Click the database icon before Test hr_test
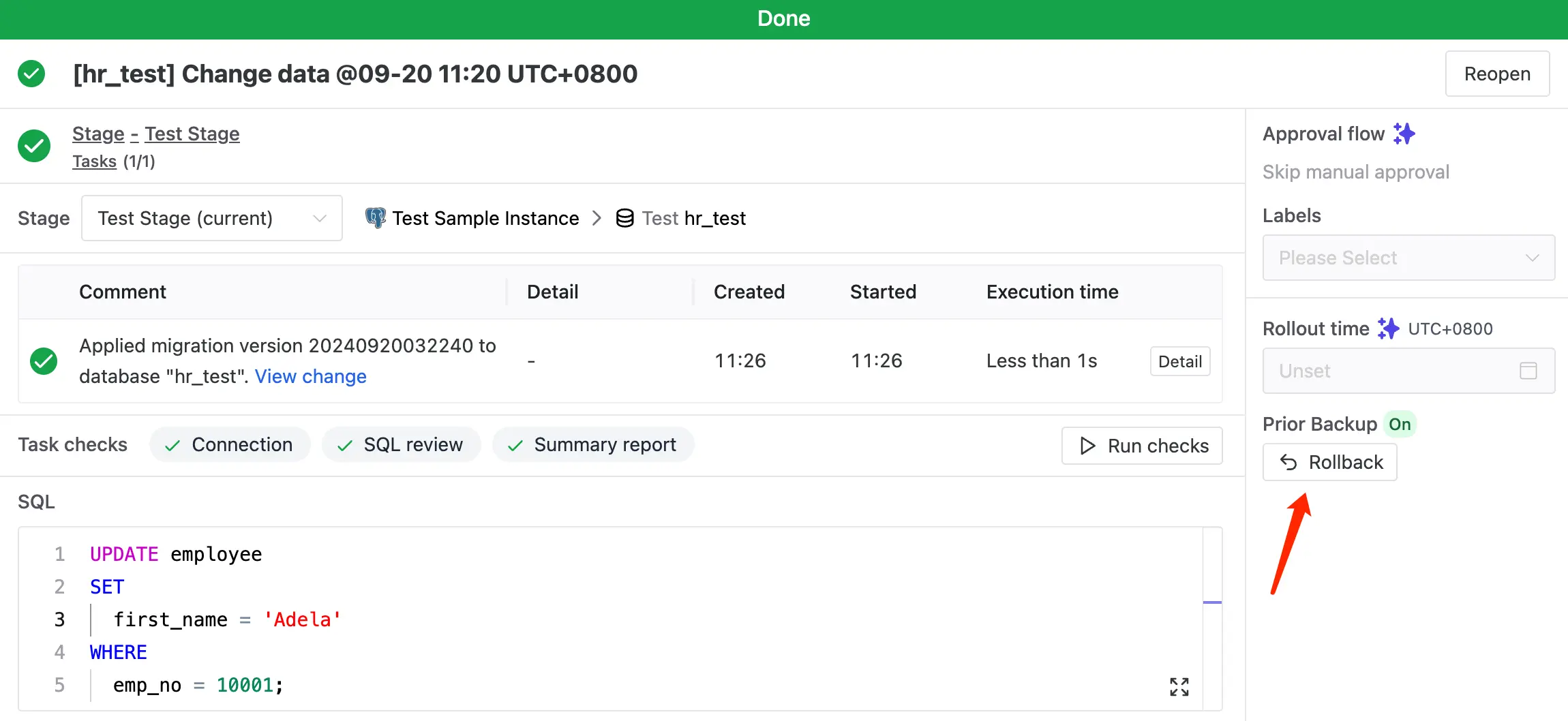 pyautogui.click(x=624, y=218)
